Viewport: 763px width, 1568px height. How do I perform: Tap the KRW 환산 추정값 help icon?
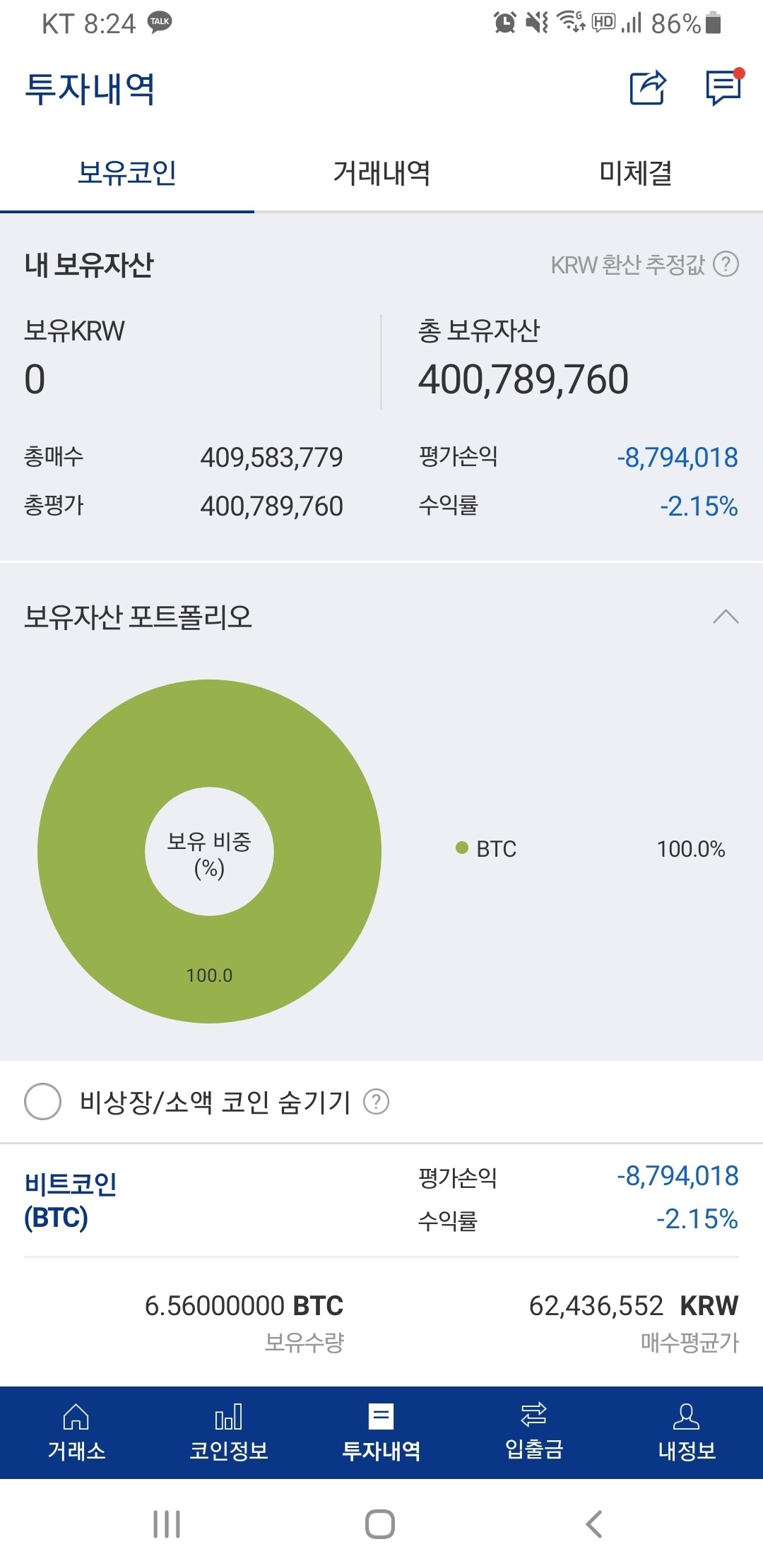pyautogui.click(x=725, y=263)
